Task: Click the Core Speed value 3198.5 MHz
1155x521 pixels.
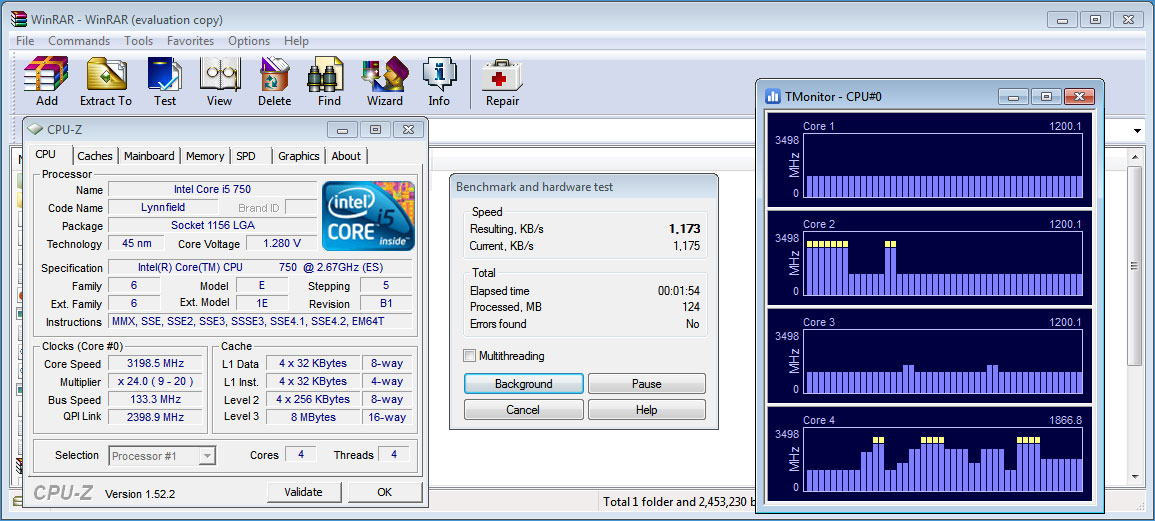Action: (x=155, y=363)
